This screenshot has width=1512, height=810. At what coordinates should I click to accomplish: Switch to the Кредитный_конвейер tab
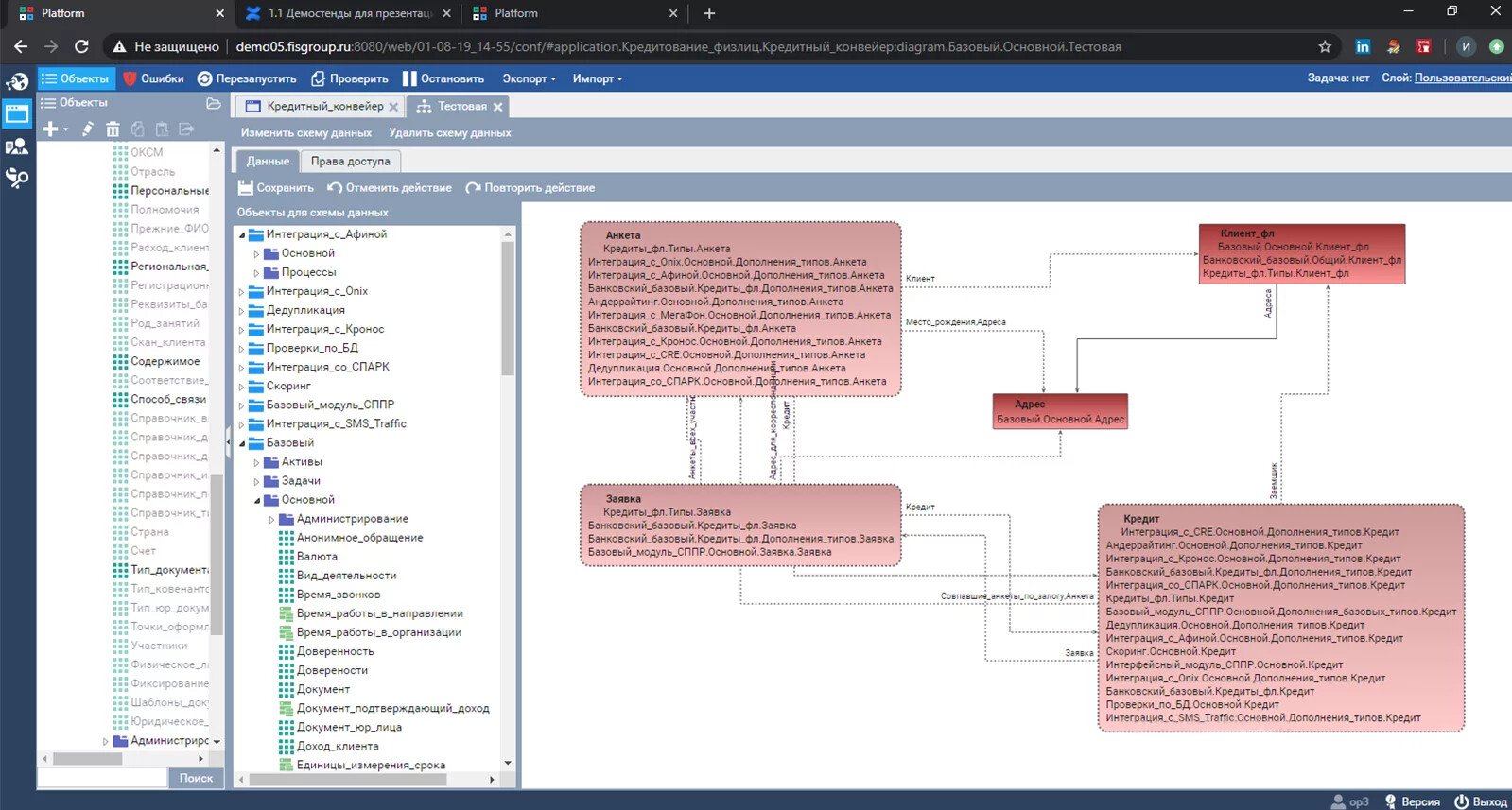[324, 107]
